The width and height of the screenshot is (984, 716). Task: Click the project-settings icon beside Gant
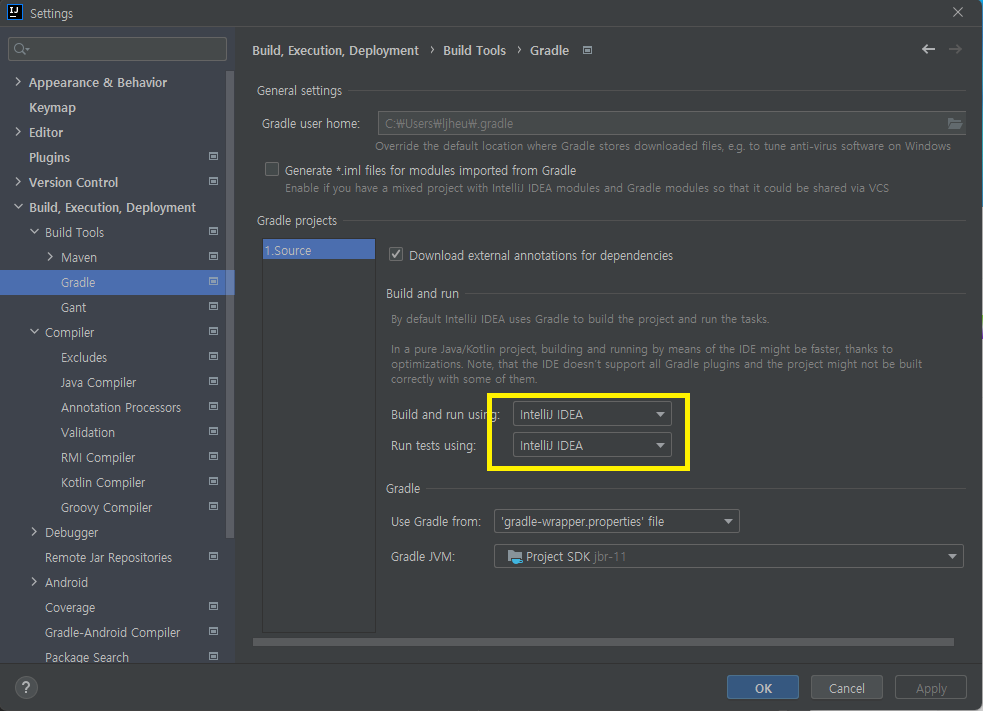point(213,306)
